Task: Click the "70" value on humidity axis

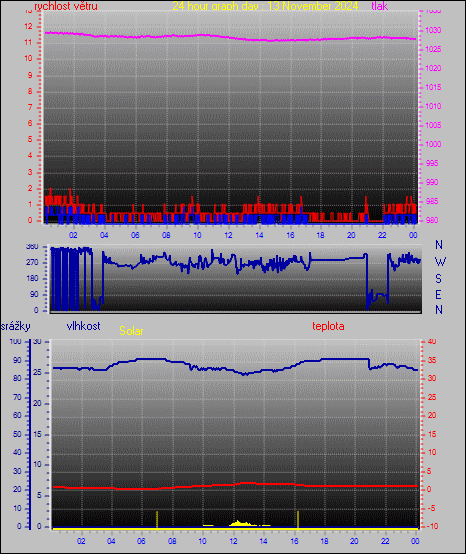Action: 17,397
